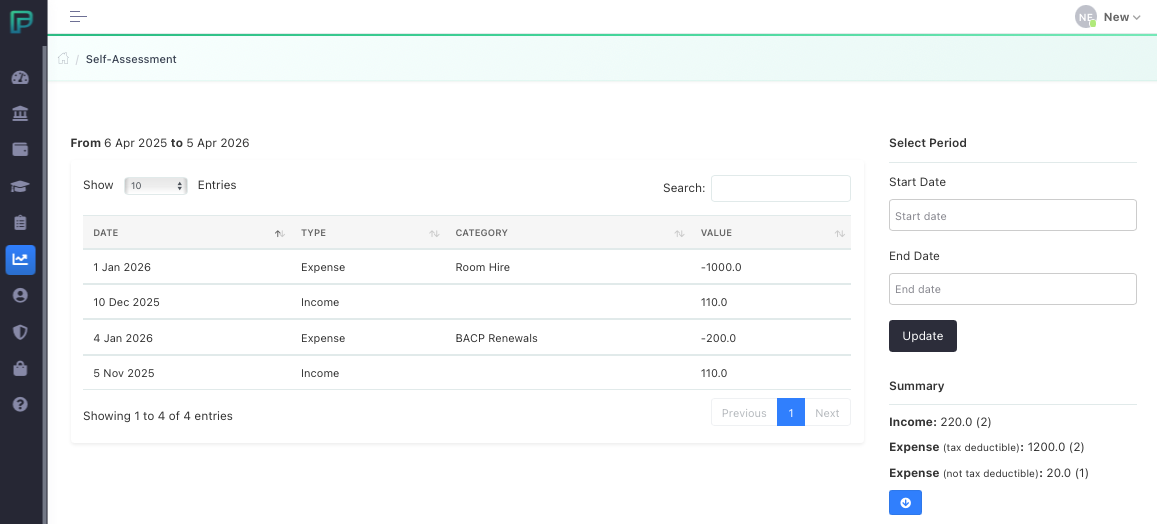The image size is (1157, 524).
Task: Sort table by the Date column header
Action: [x=186, y=233]
